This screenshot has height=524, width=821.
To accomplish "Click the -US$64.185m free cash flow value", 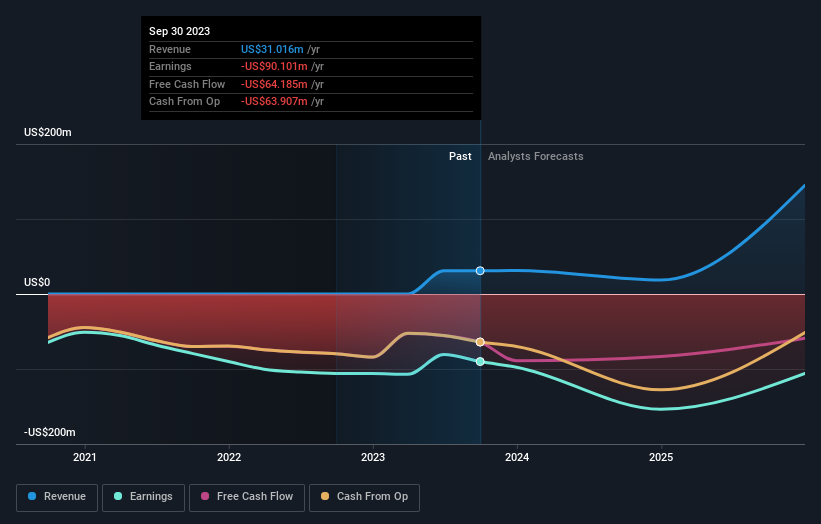I will (x=274, y=84).
